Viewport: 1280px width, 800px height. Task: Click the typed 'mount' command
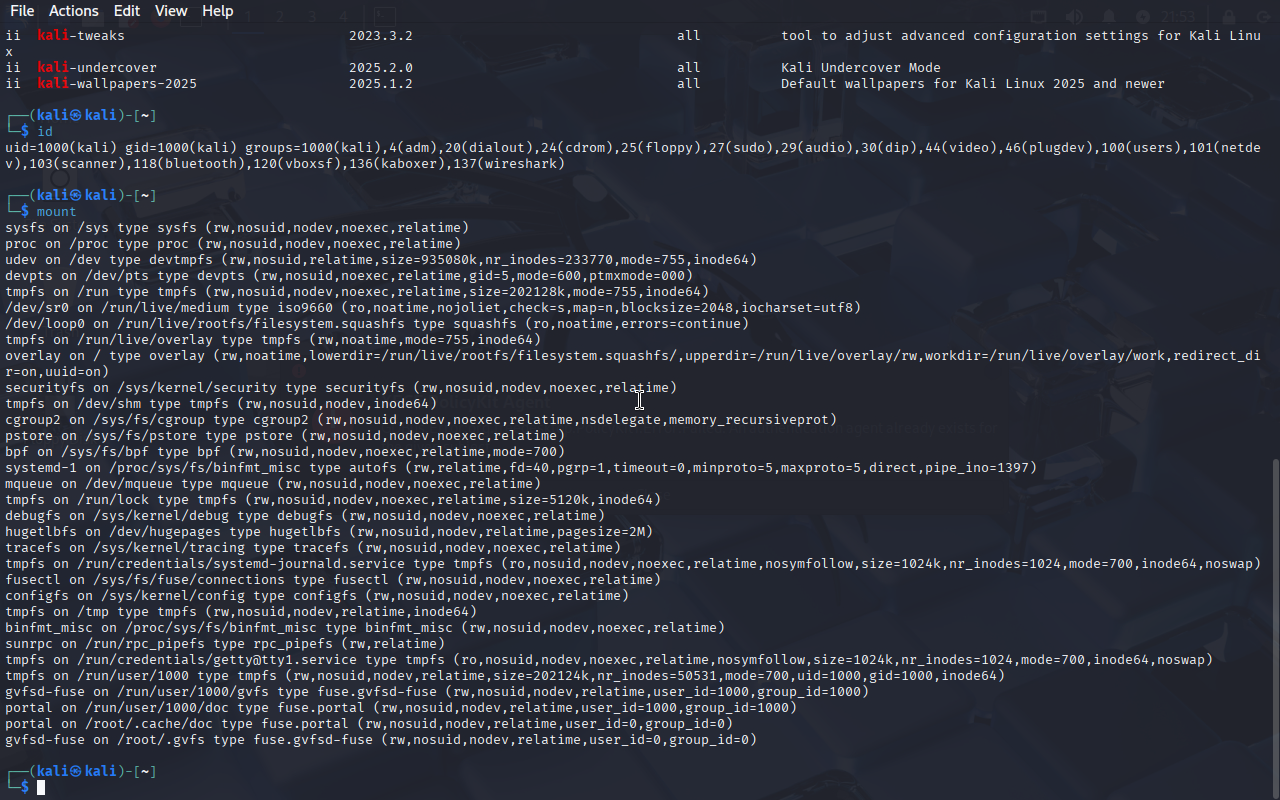tap(57, 212)
